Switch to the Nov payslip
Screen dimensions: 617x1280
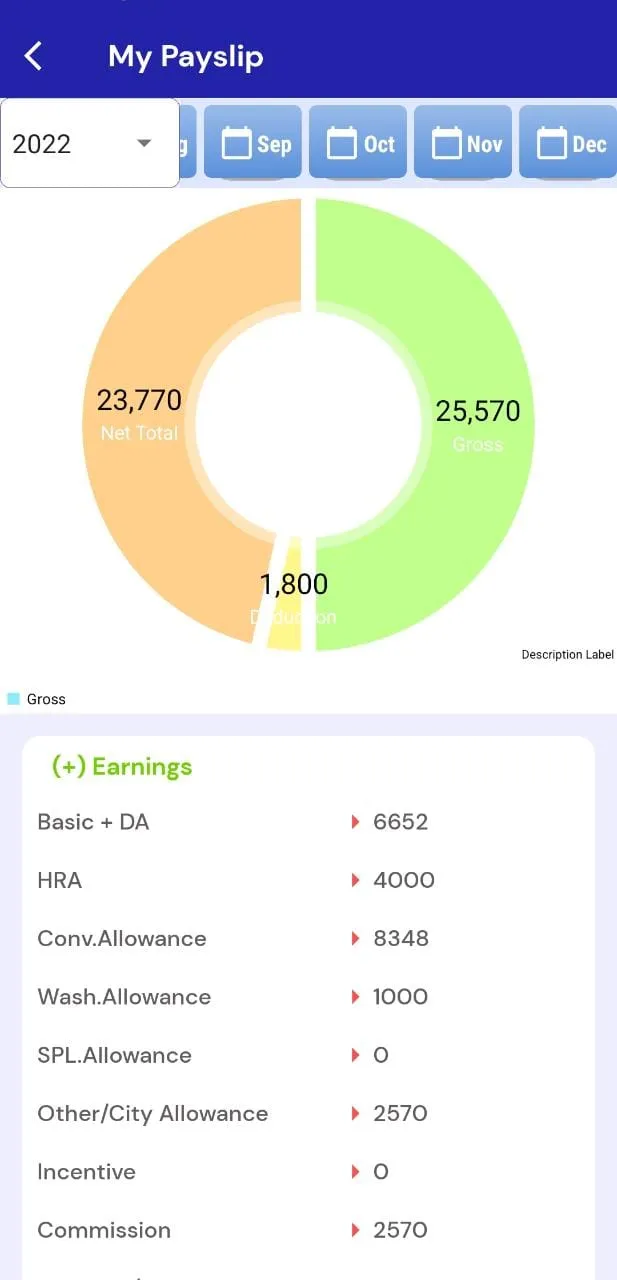point(463,143)
